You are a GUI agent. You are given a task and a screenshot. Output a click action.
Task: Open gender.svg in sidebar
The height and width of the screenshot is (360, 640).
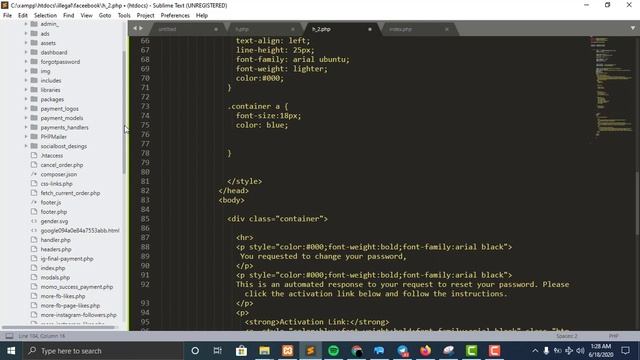54,221
